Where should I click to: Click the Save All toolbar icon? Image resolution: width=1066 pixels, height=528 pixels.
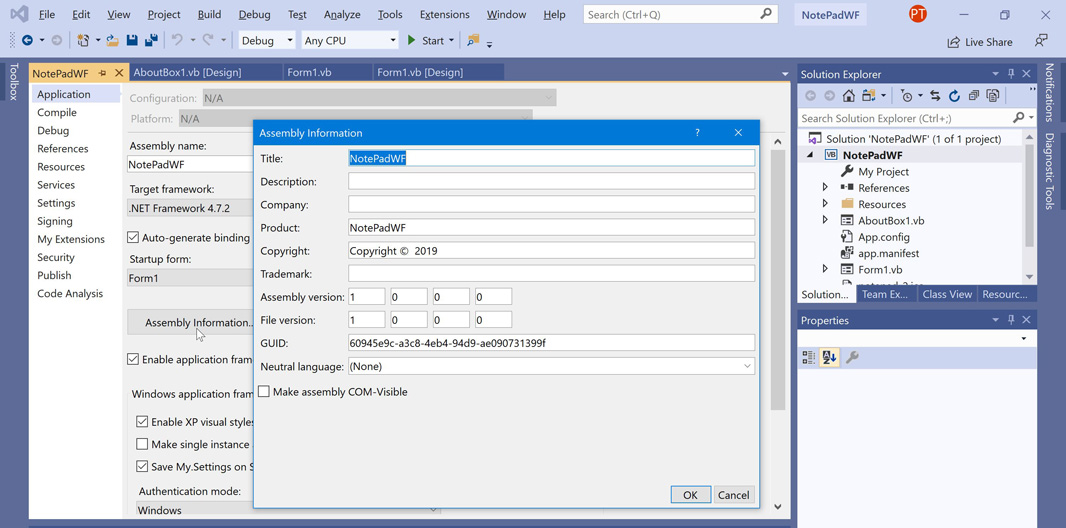(x=151, y=41)
